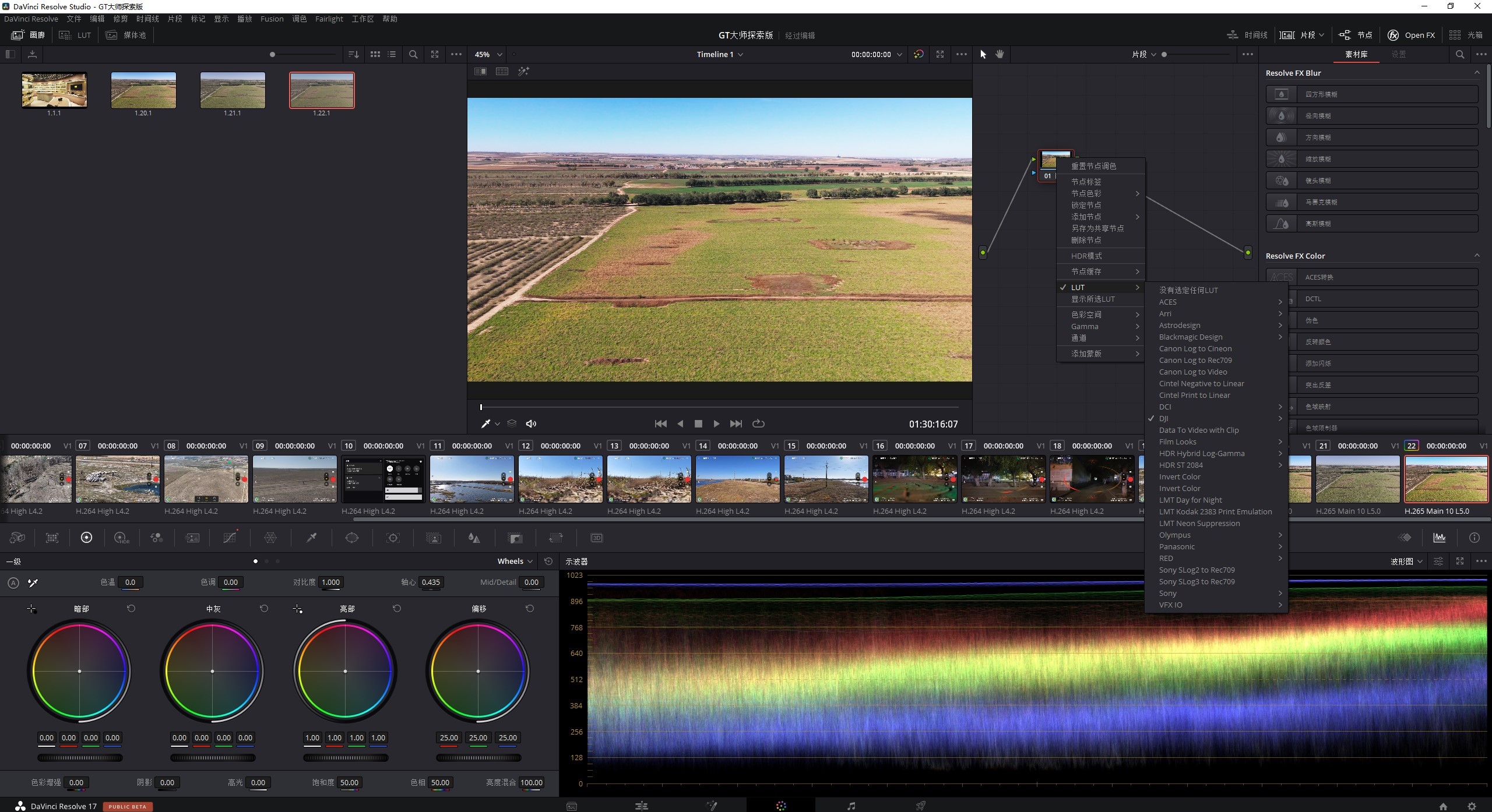Open the Information panel icon
1492x812 pixels.
pos(1474,538)
